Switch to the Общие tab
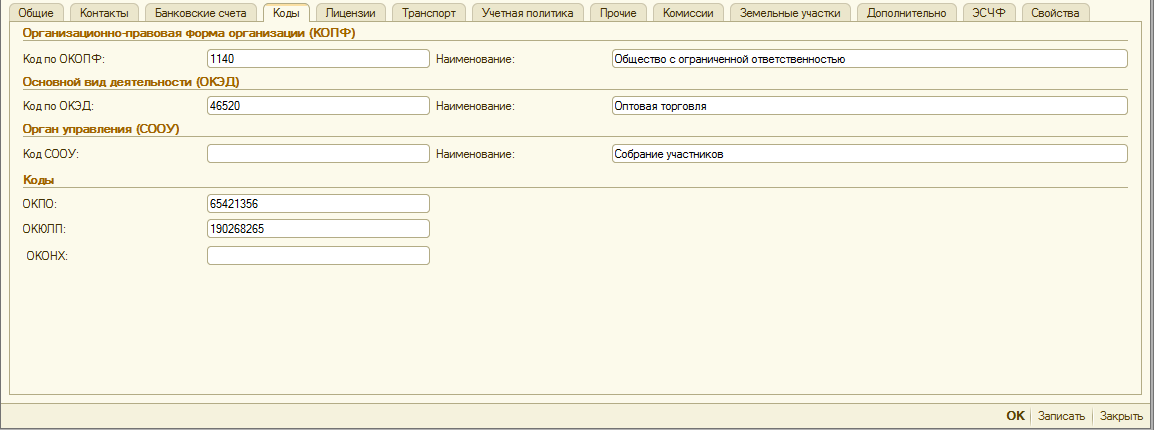The image size is (1154, 430). click(36, 13)
